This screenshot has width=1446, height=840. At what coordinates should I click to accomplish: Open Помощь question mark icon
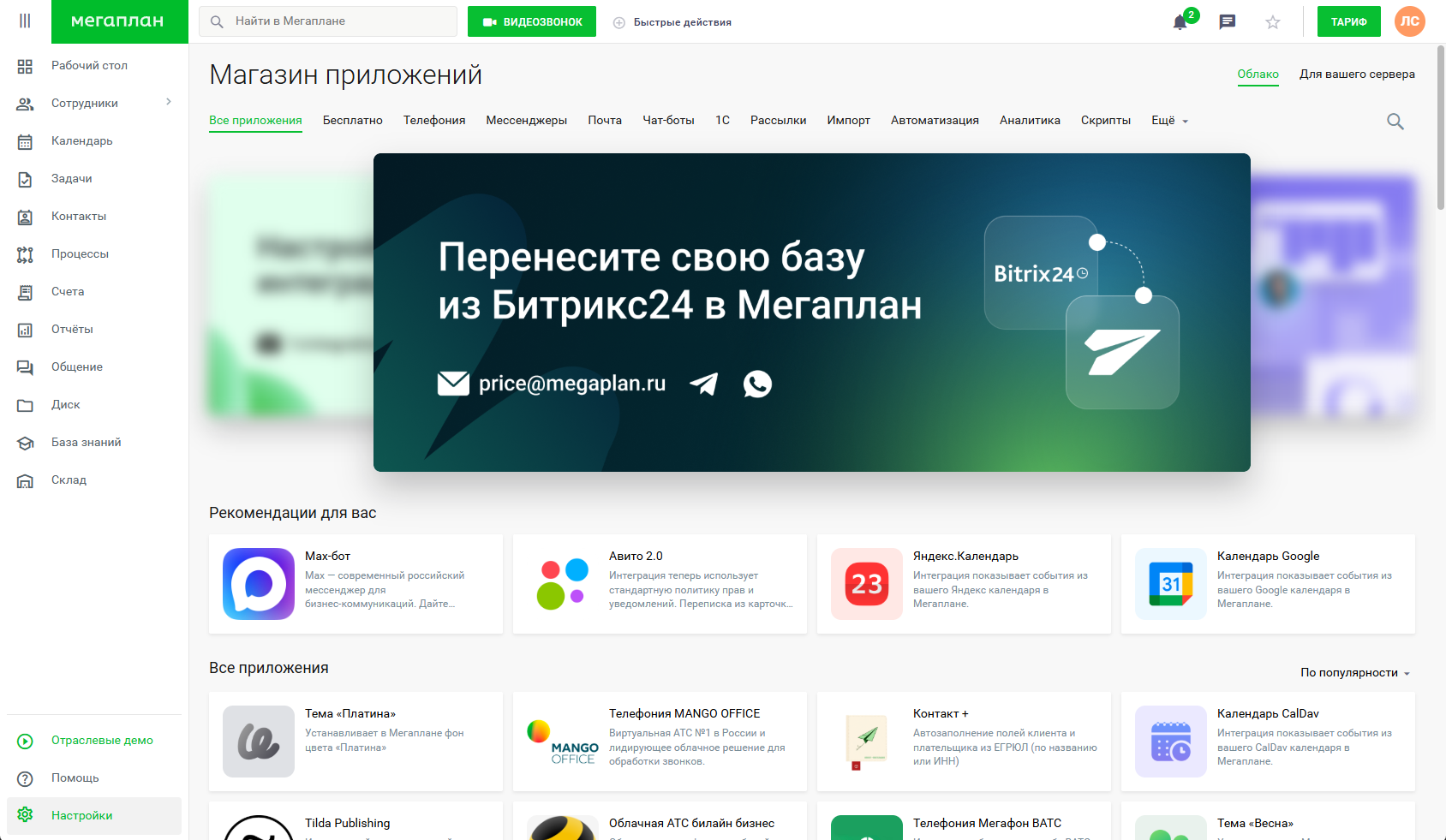point(25,778)
